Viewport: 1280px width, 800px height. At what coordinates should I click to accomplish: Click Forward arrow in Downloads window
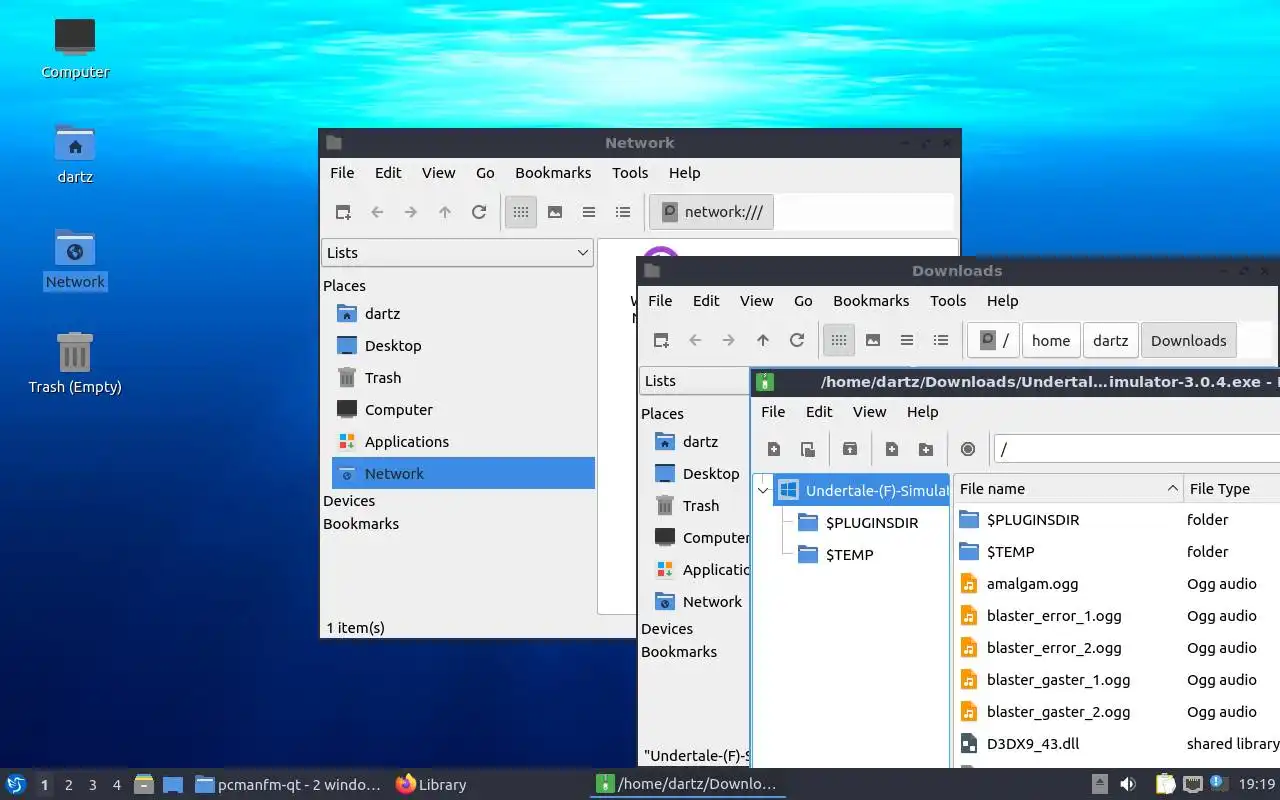pos(729,340)
